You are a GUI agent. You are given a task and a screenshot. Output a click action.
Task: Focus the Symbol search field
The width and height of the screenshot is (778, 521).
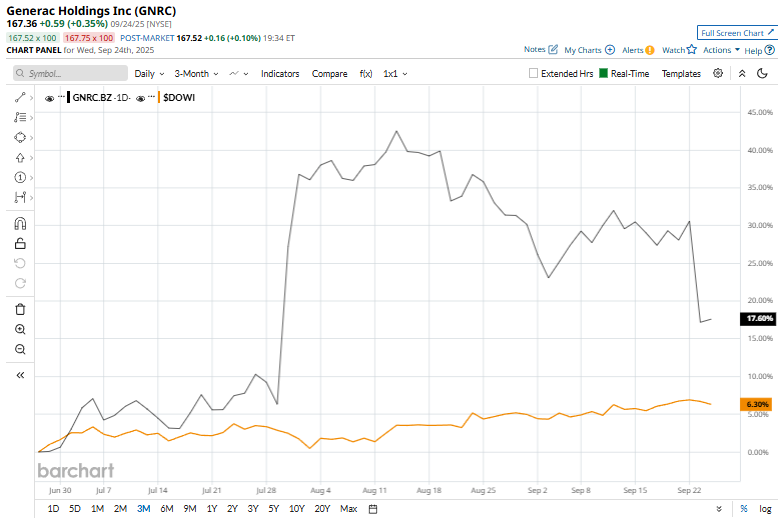(70, 73)
